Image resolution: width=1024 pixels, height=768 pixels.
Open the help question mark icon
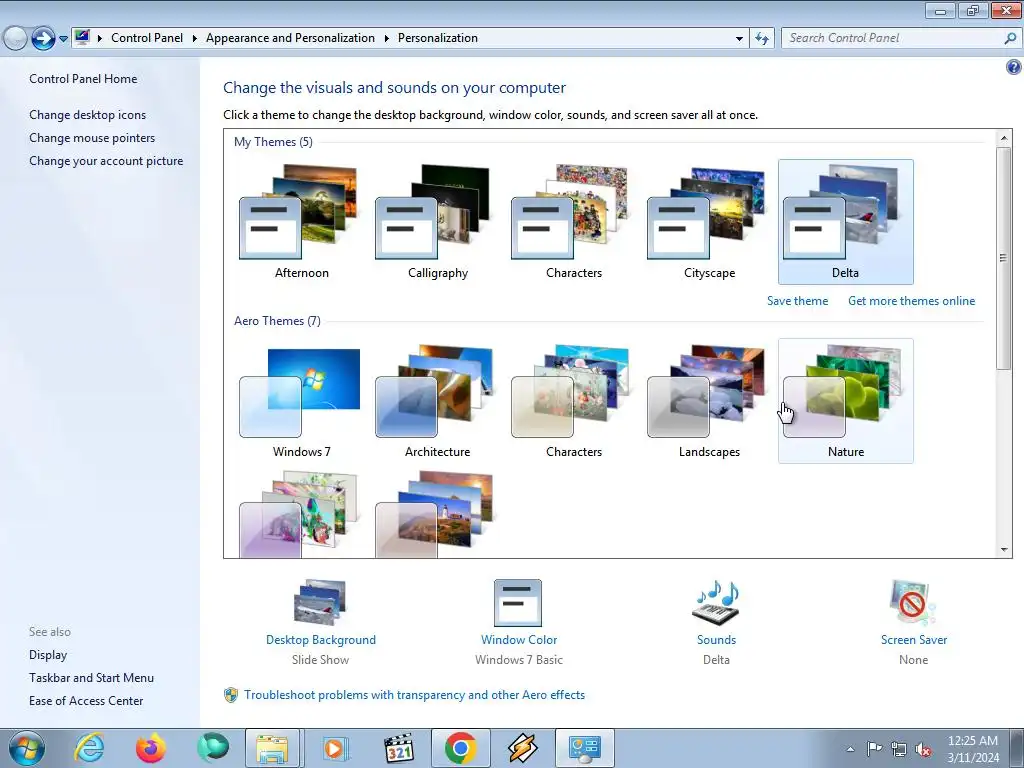[1013, 67]
